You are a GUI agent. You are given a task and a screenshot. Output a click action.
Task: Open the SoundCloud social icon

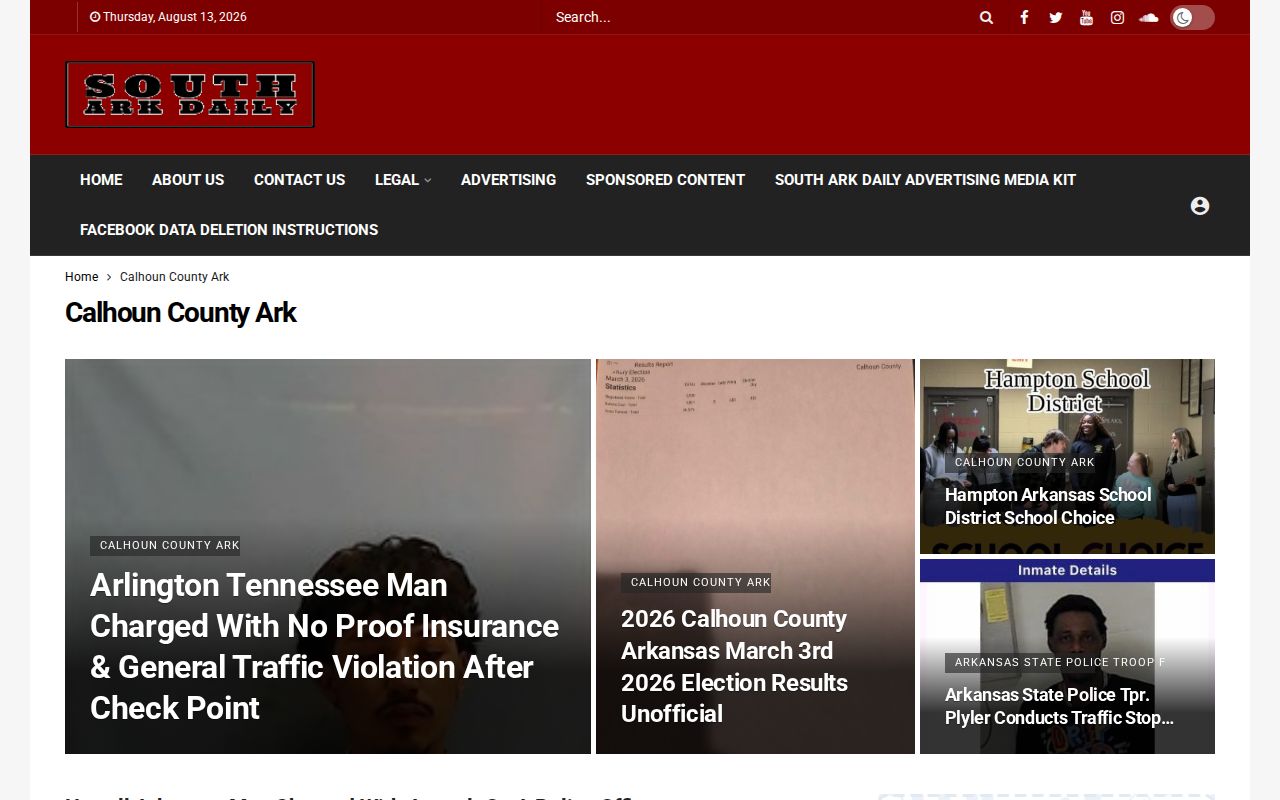click(x=1149, y=17)
